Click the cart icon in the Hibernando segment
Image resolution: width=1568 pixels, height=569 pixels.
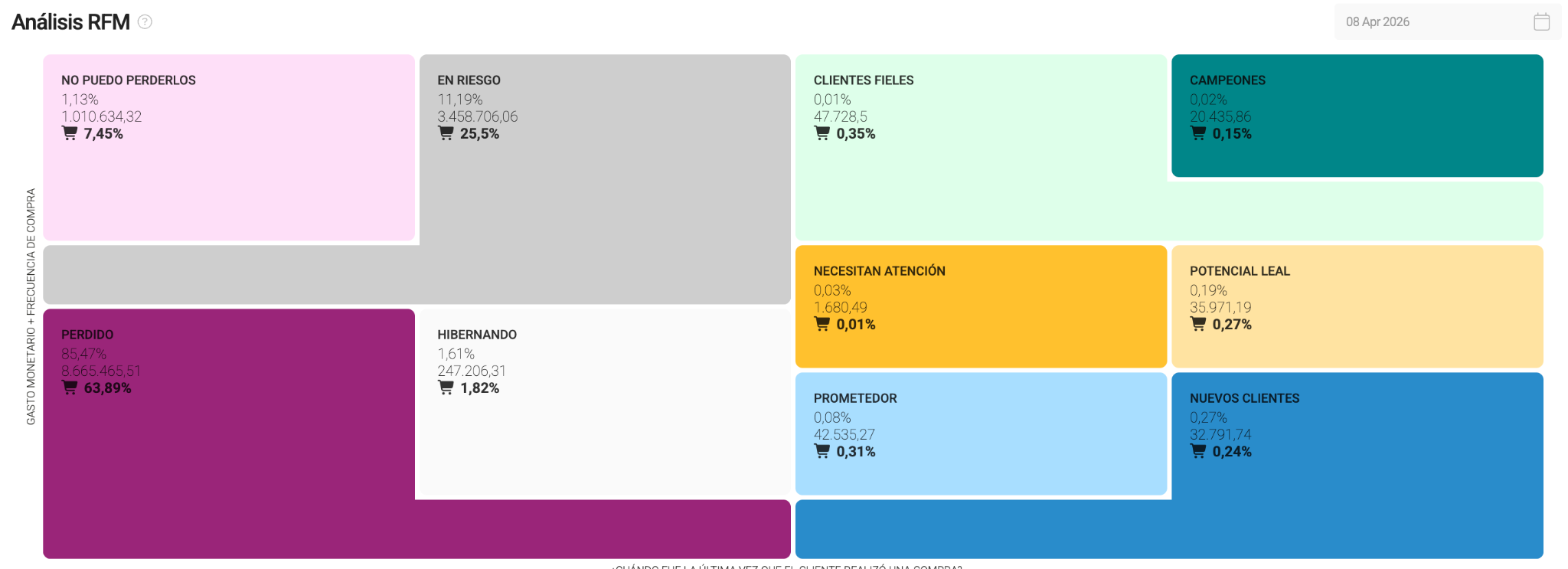tap(446, 388)
